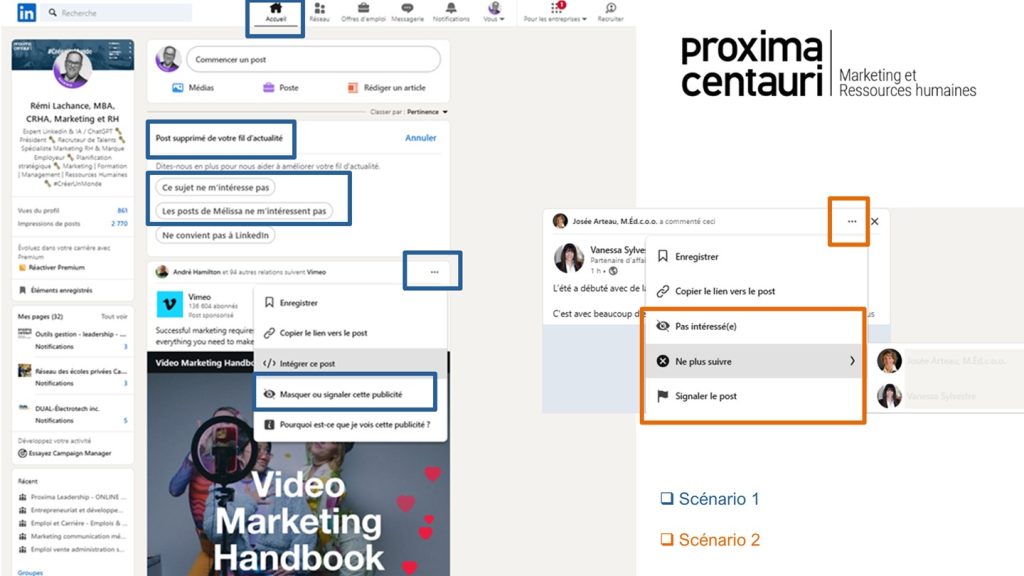Click the LinkedIn logo icon
Screen dimensions: 1024x576
[26, 12]
